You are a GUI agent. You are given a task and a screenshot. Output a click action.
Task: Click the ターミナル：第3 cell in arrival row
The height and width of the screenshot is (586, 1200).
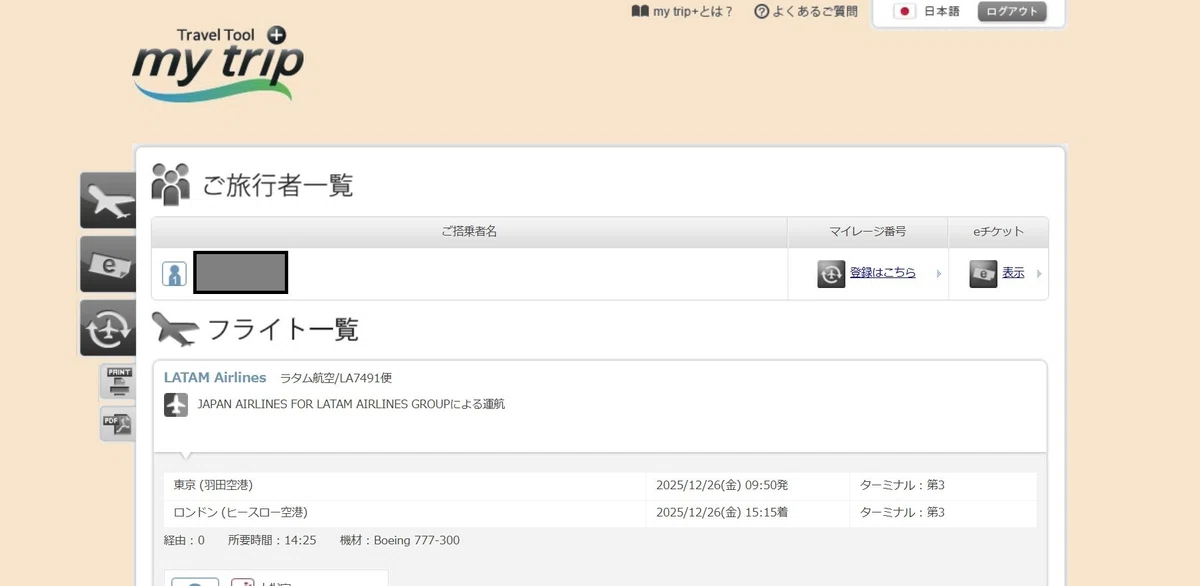pos(943,513)
